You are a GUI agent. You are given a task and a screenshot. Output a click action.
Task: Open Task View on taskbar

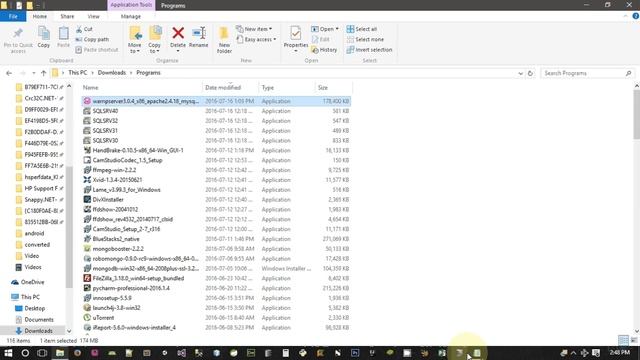42,353
